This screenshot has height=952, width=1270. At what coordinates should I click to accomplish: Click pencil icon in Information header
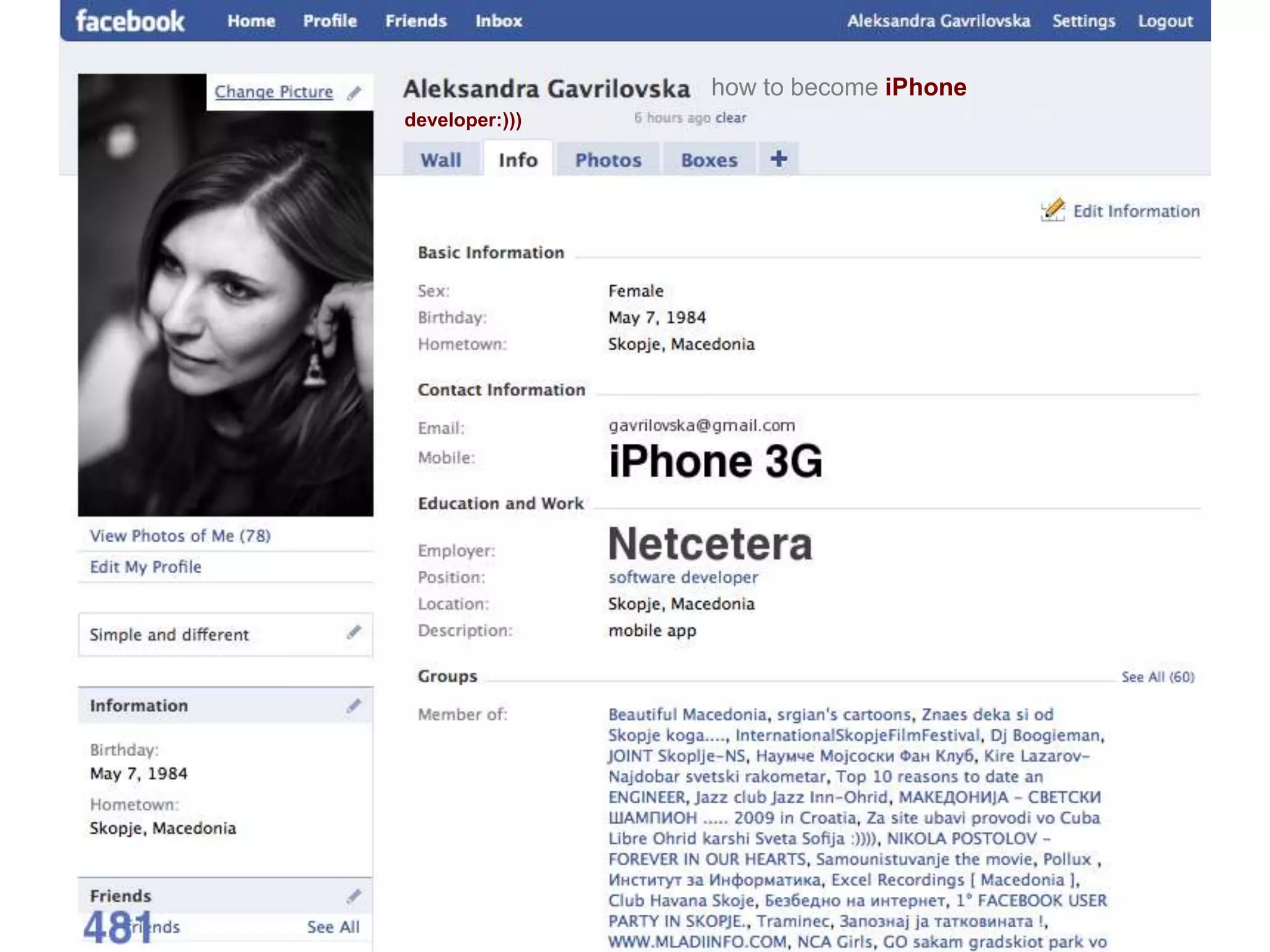[x=353, y=705]
